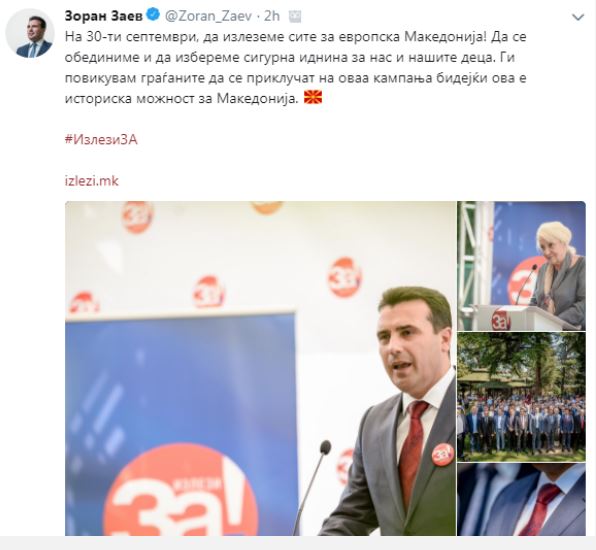This screenshot has height=550, width=596.
Task: Open thumbnail of blonde woman at podium
Action: [x=521, y=266]
